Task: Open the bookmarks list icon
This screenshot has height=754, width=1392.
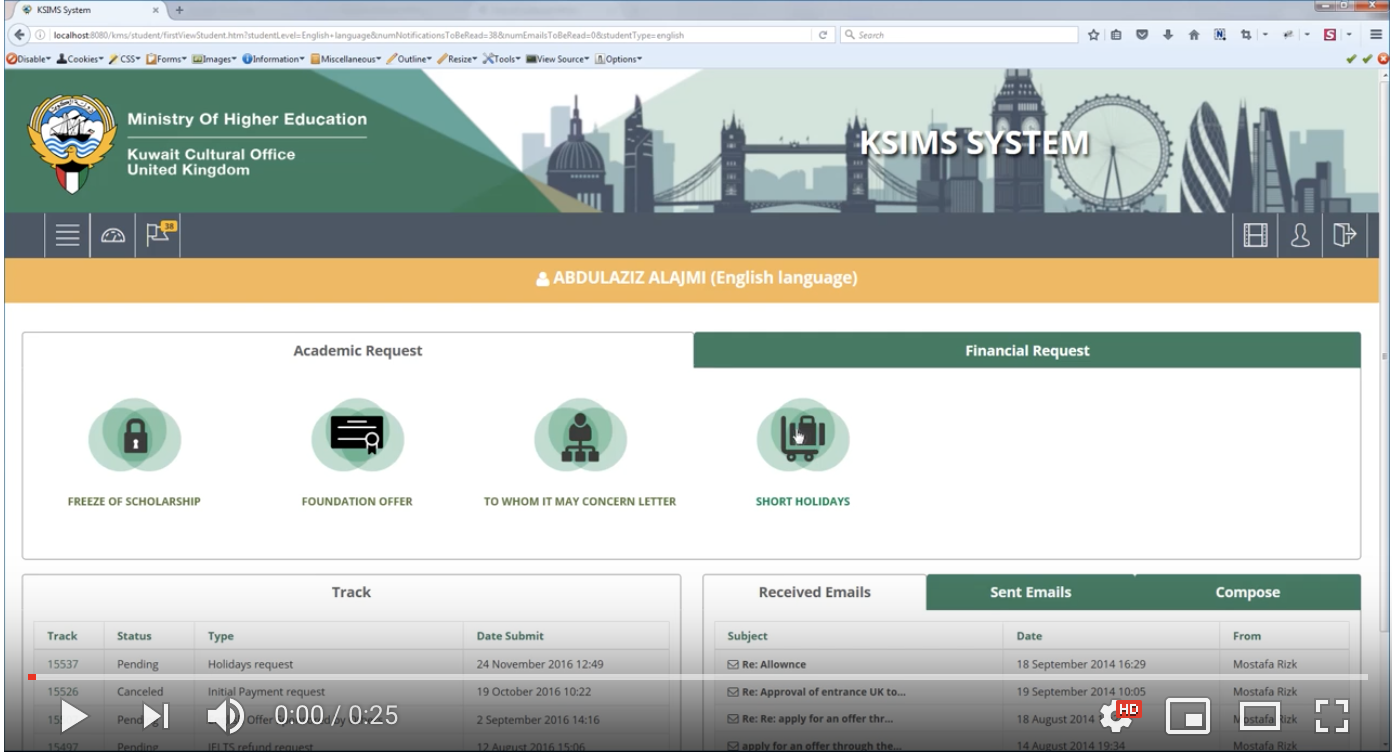Action: [x=1117, y=35]
